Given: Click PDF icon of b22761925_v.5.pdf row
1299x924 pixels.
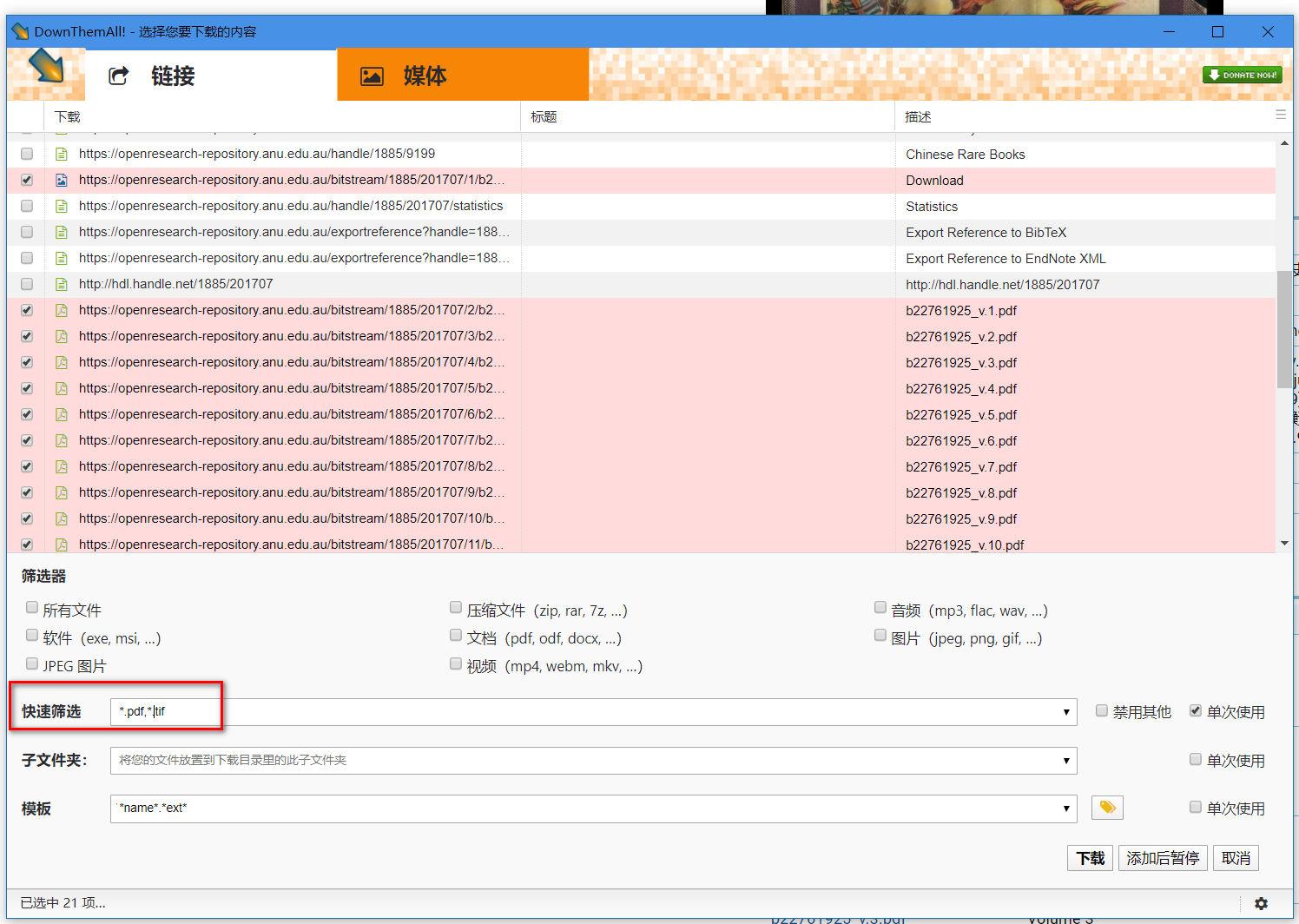Looking at the screenshot, I should tap(62, 414).
